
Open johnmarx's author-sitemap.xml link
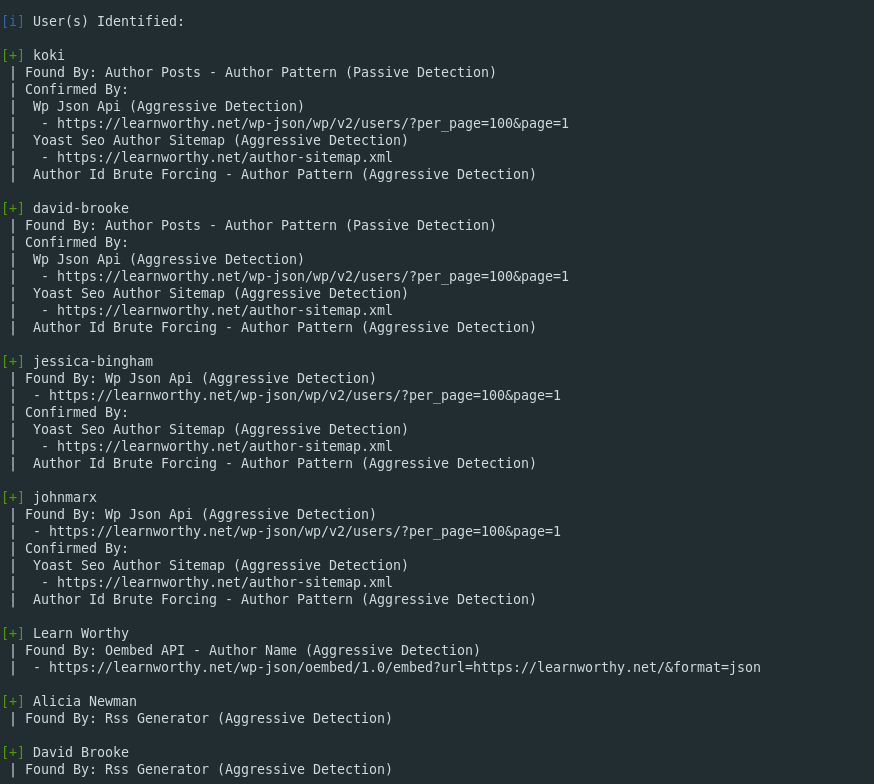[x=225, y=582]
